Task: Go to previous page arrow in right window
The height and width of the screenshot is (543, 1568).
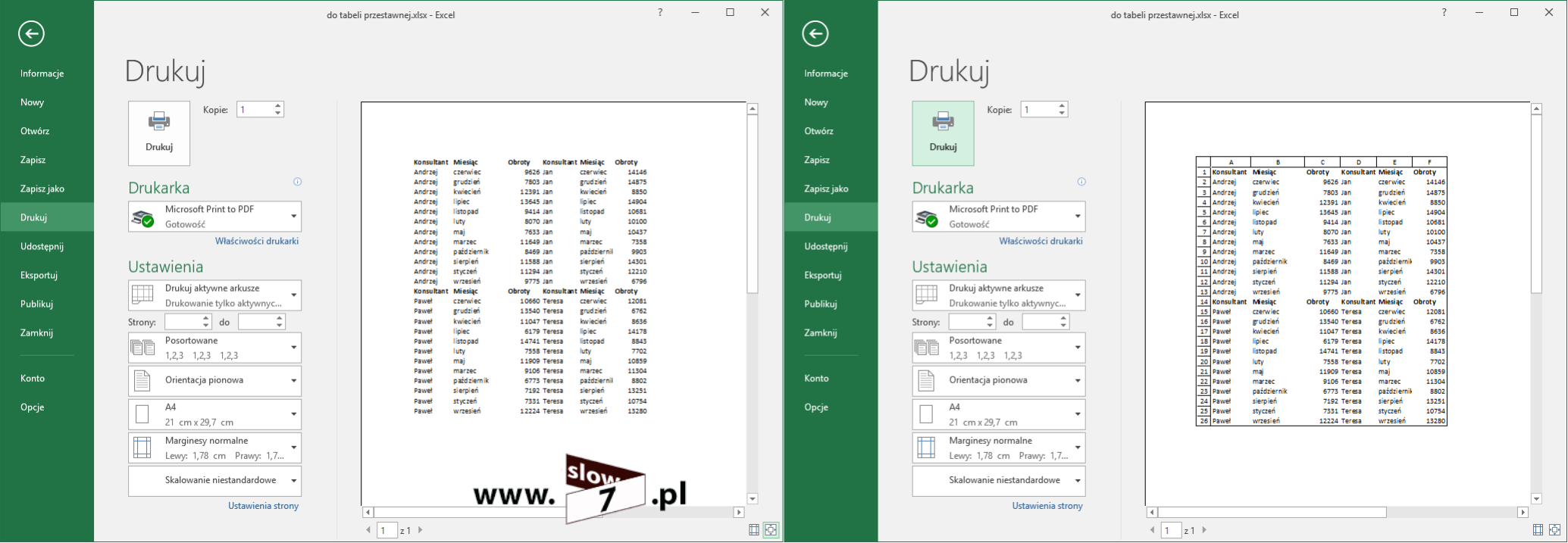Action: tap(1152, 530)
